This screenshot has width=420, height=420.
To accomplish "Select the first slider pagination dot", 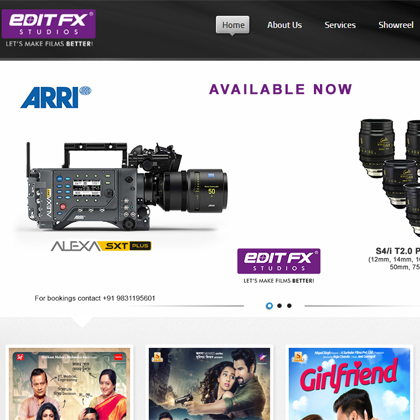I will click(269, 306).
